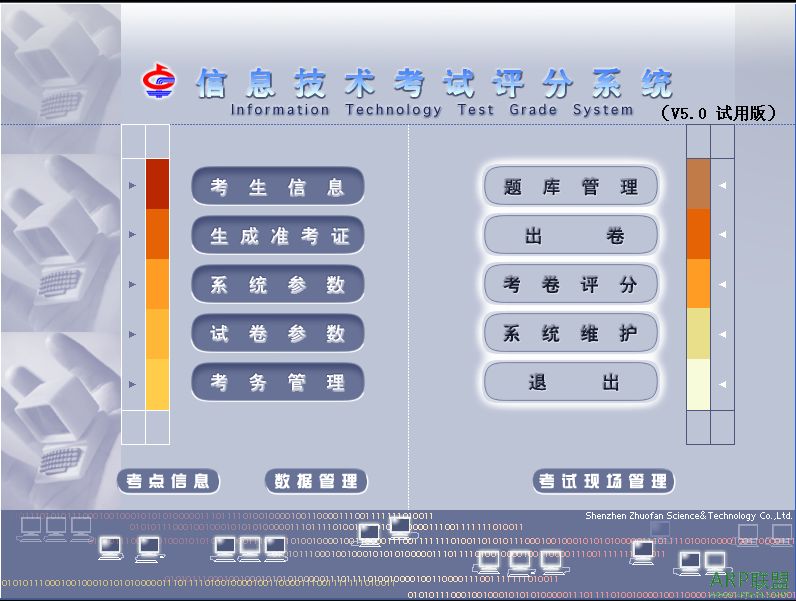The width and height of the screenshot is (796, 601).
Task: Click the red logo beside the title
Action: (x=159, y=80)
